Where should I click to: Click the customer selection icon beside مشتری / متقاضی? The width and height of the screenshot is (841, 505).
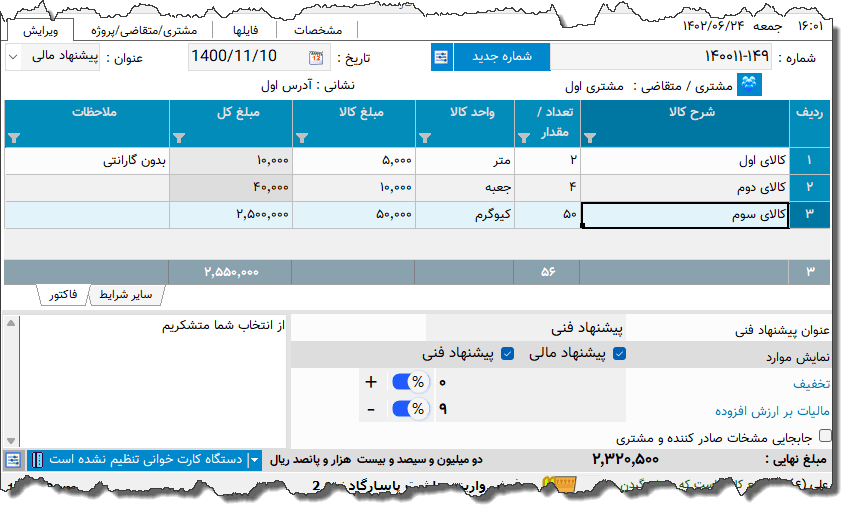tap(749, 85)
